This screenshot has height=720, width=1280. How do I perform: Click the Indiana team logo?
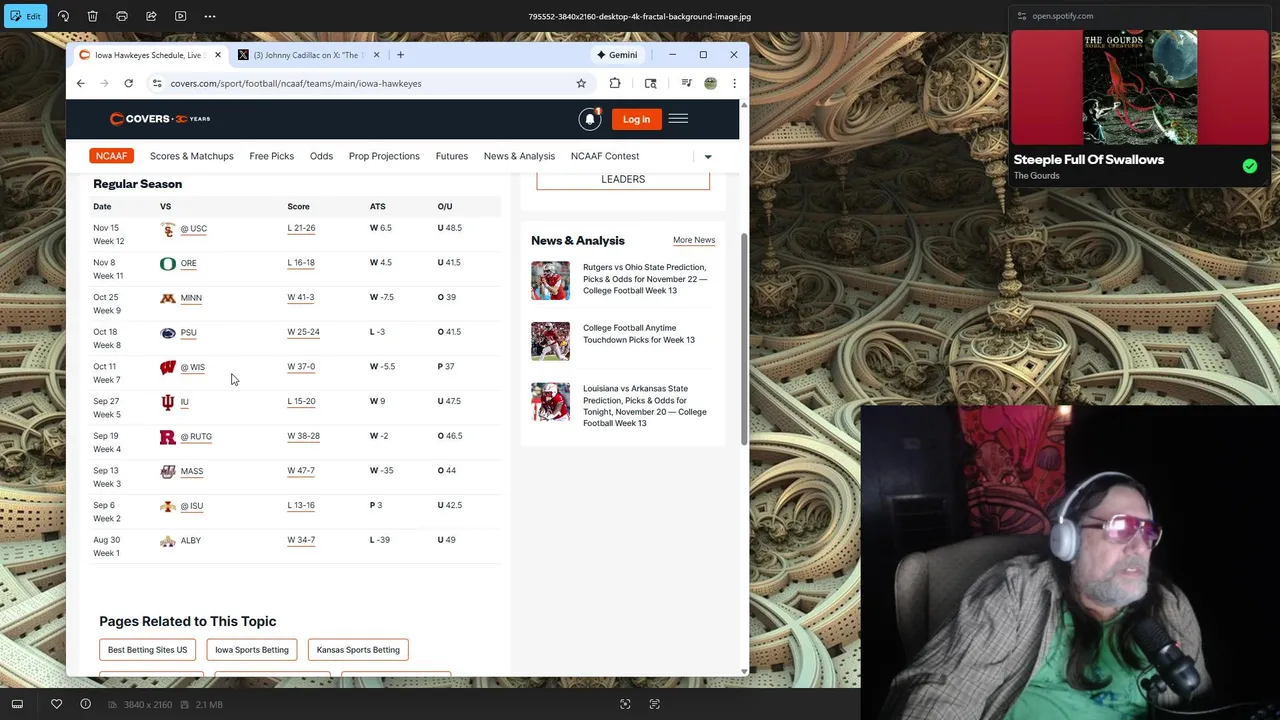click(168, 402)
